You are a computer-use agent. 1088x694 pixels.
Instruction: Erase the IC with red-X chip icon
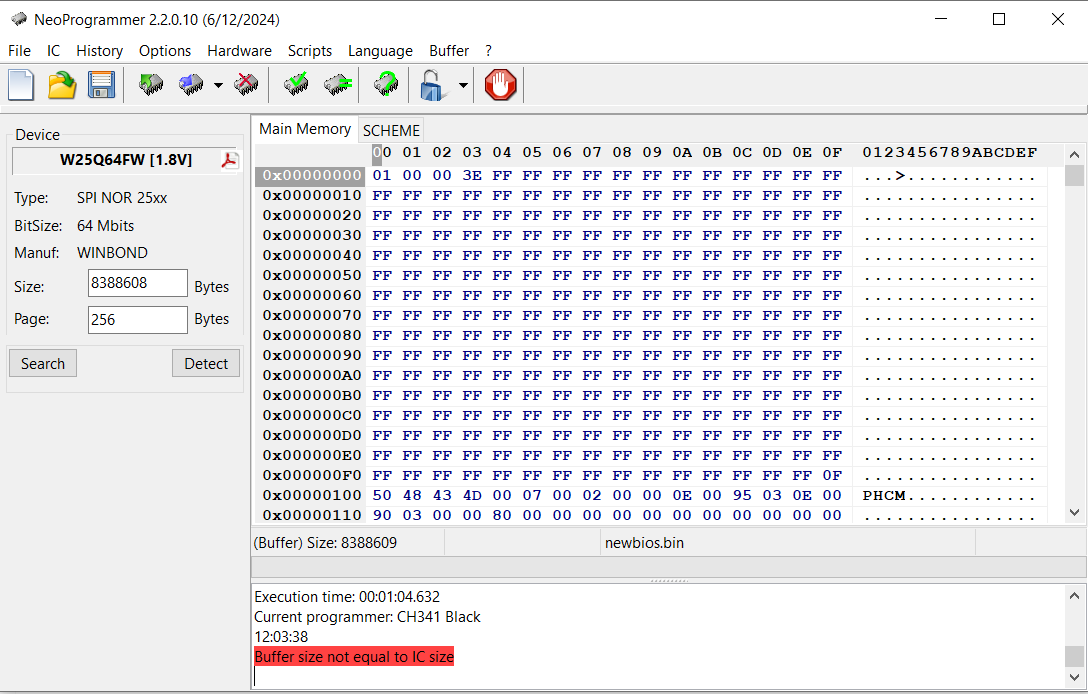tap(246, 85)
